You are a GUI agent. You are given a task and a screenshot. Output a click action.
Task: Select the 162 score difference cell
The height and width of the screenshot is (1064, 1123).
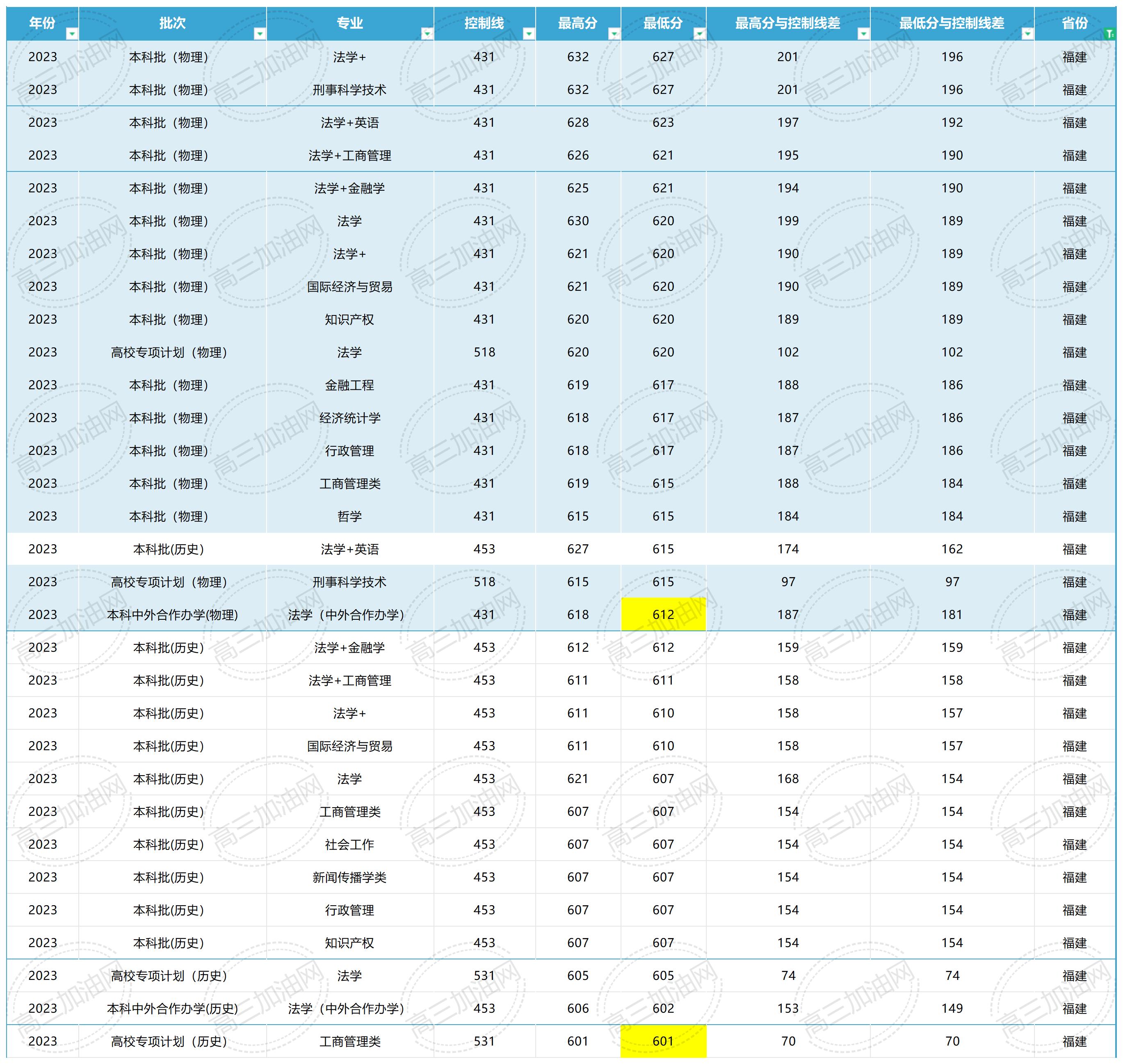click(x=952, y=549)
